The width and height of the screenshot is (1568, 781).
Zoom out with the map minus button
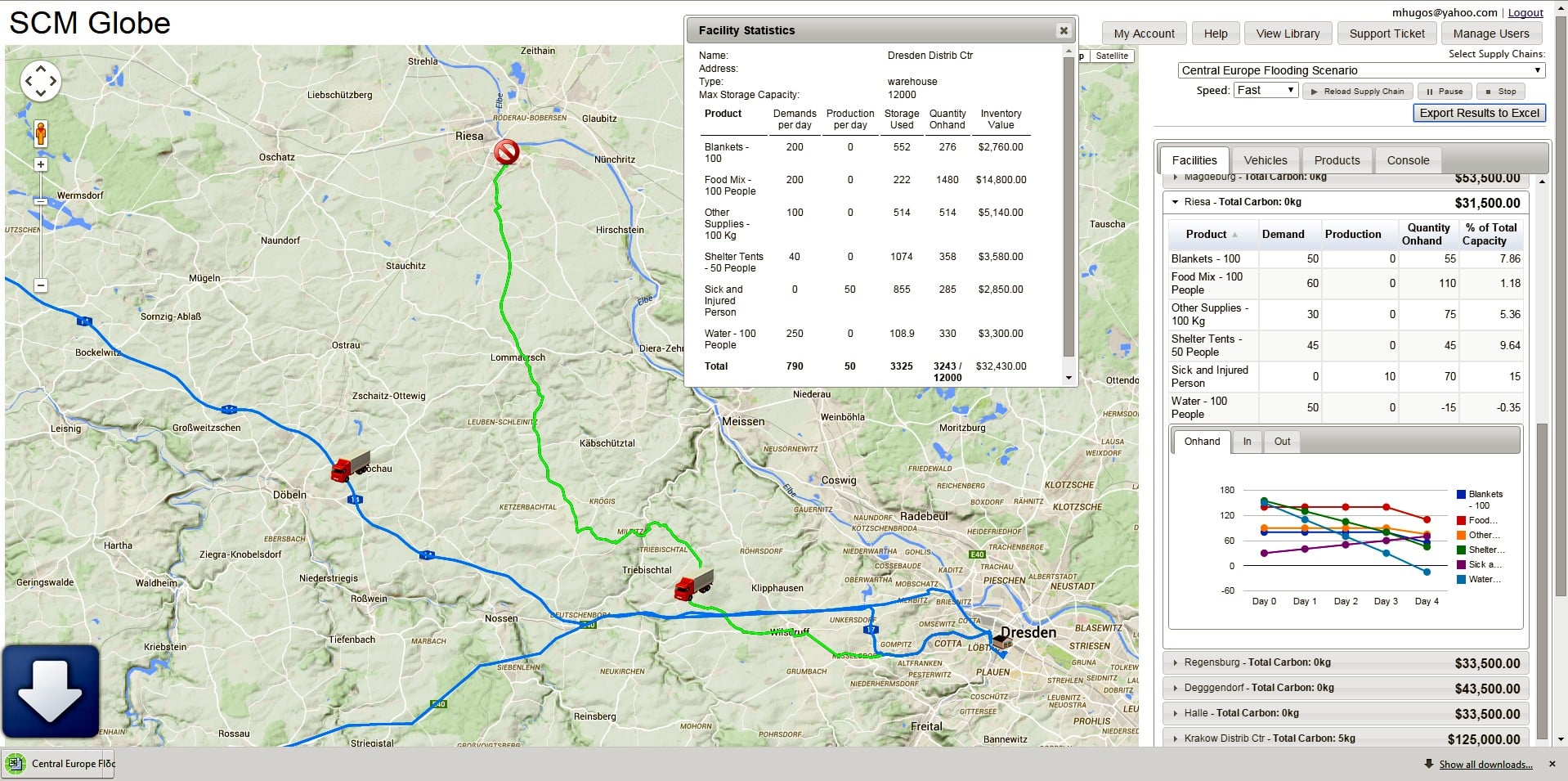(41, 285)
